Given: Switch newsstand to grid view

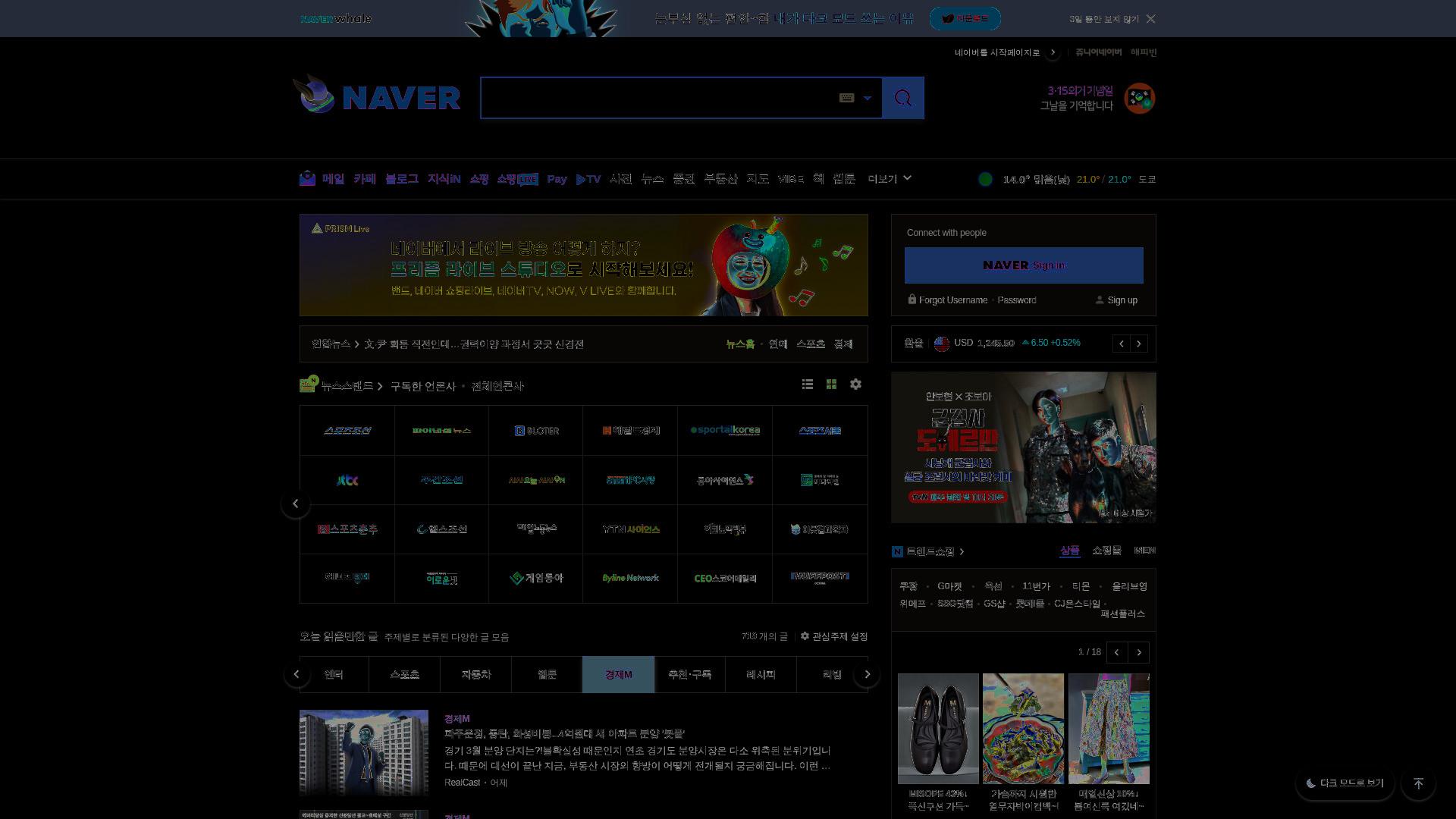Looking at the screenshot, I should [831, 384].
